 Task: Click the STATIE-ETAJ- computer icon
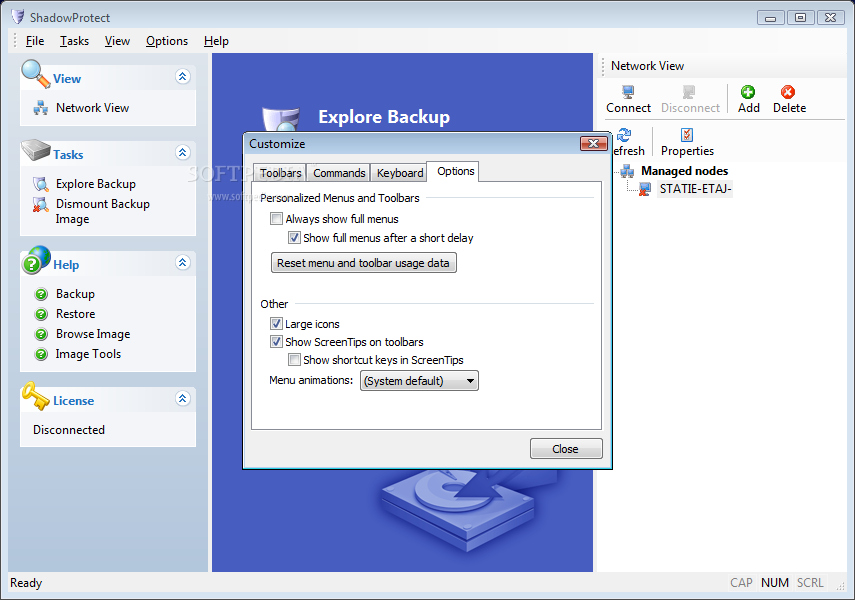click(x=645, y=189)
